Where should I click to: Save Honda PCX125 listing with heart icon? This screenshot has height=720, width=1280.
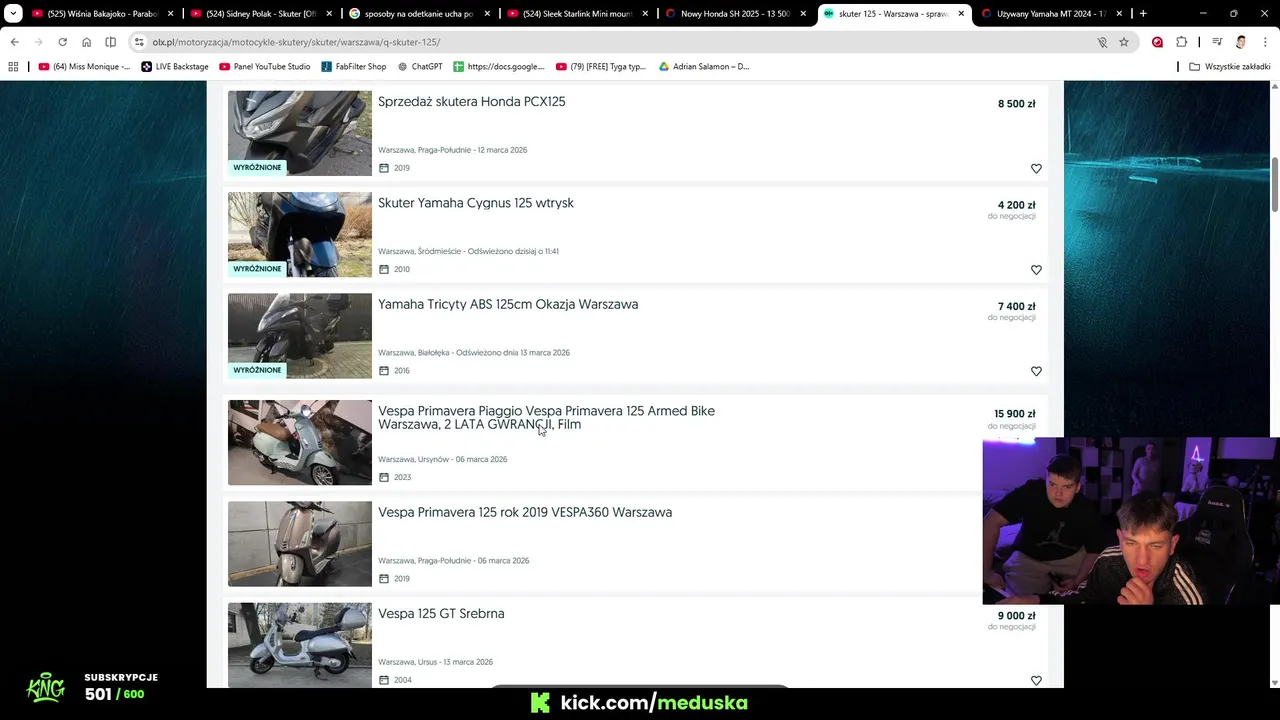tap(1036, 169)
